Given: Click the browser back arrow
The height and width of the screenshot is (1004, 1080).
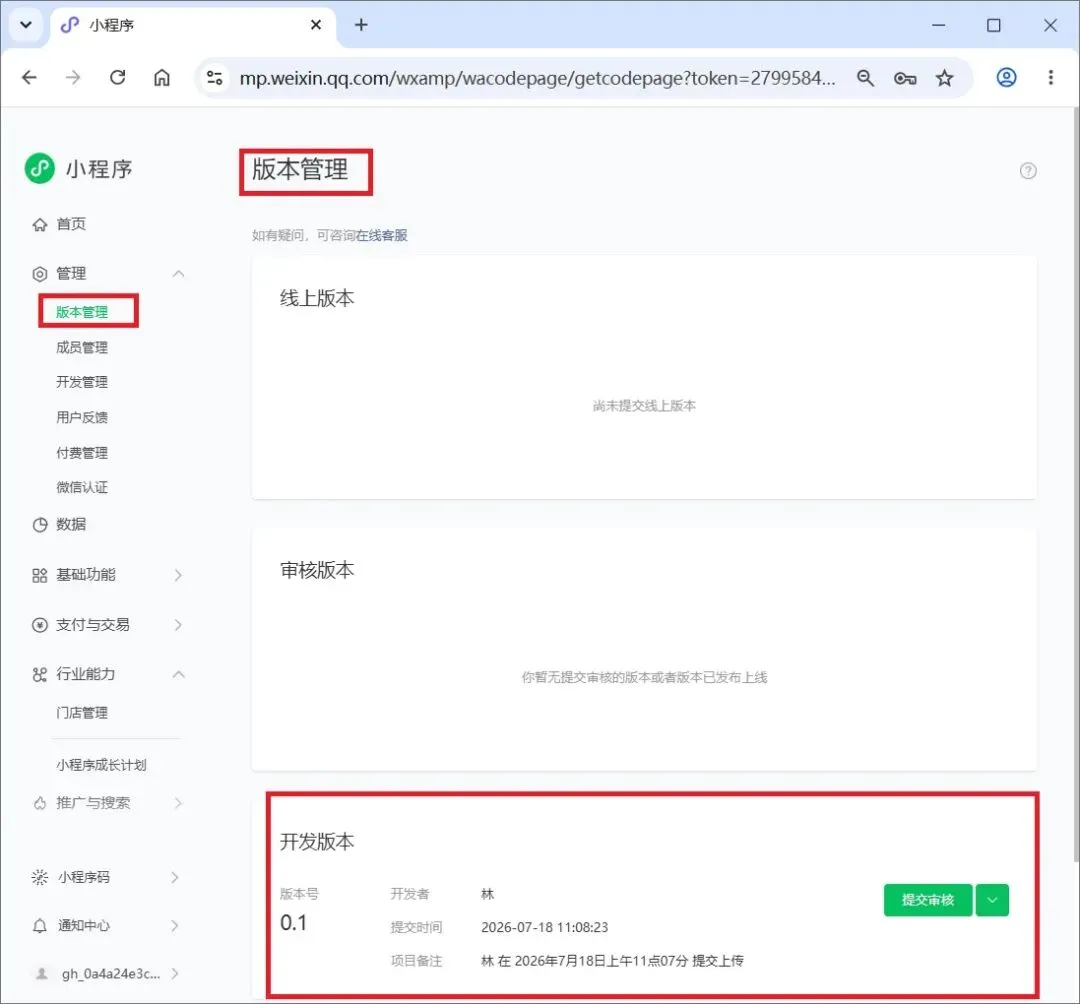Looking at the screenshot, I should point(30,77).
